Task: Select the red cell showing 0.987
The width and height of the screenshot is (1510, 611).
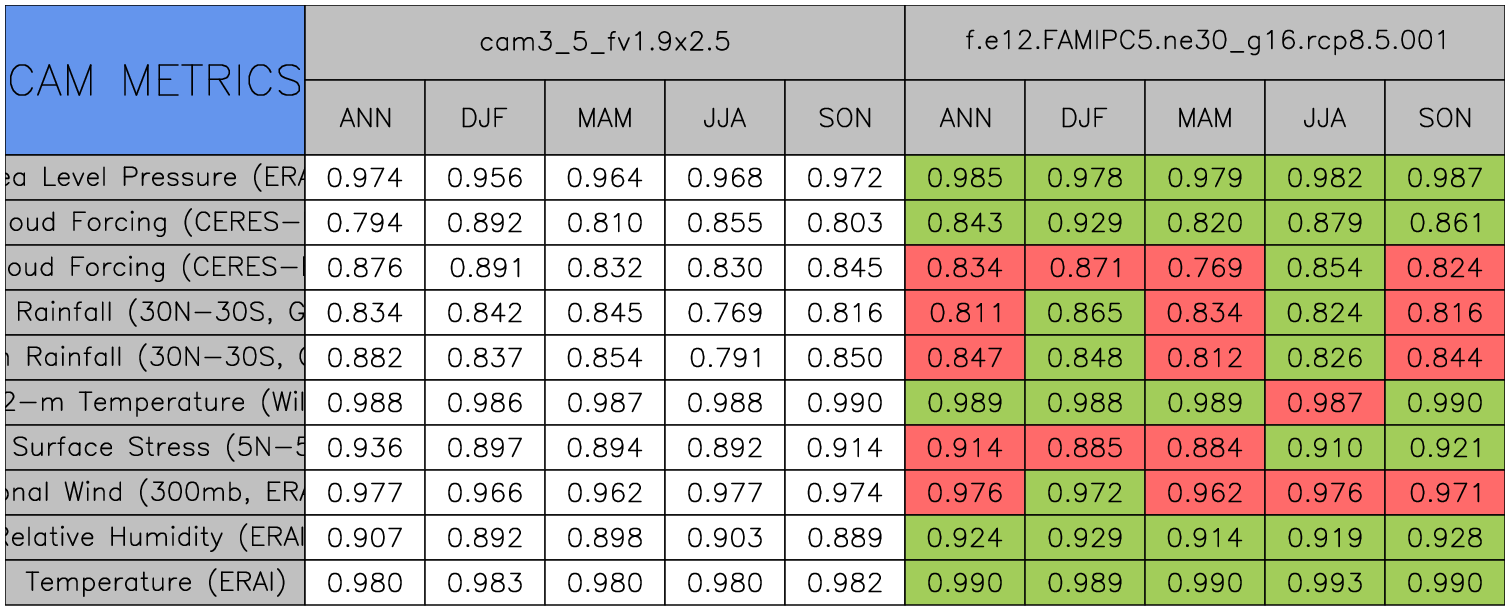Action: click(x=1325, y=402)
